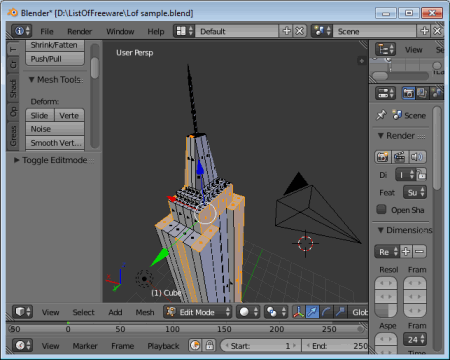Open the Frame menu
Screen dimensions: 450x360
click(x=122, y=346)
